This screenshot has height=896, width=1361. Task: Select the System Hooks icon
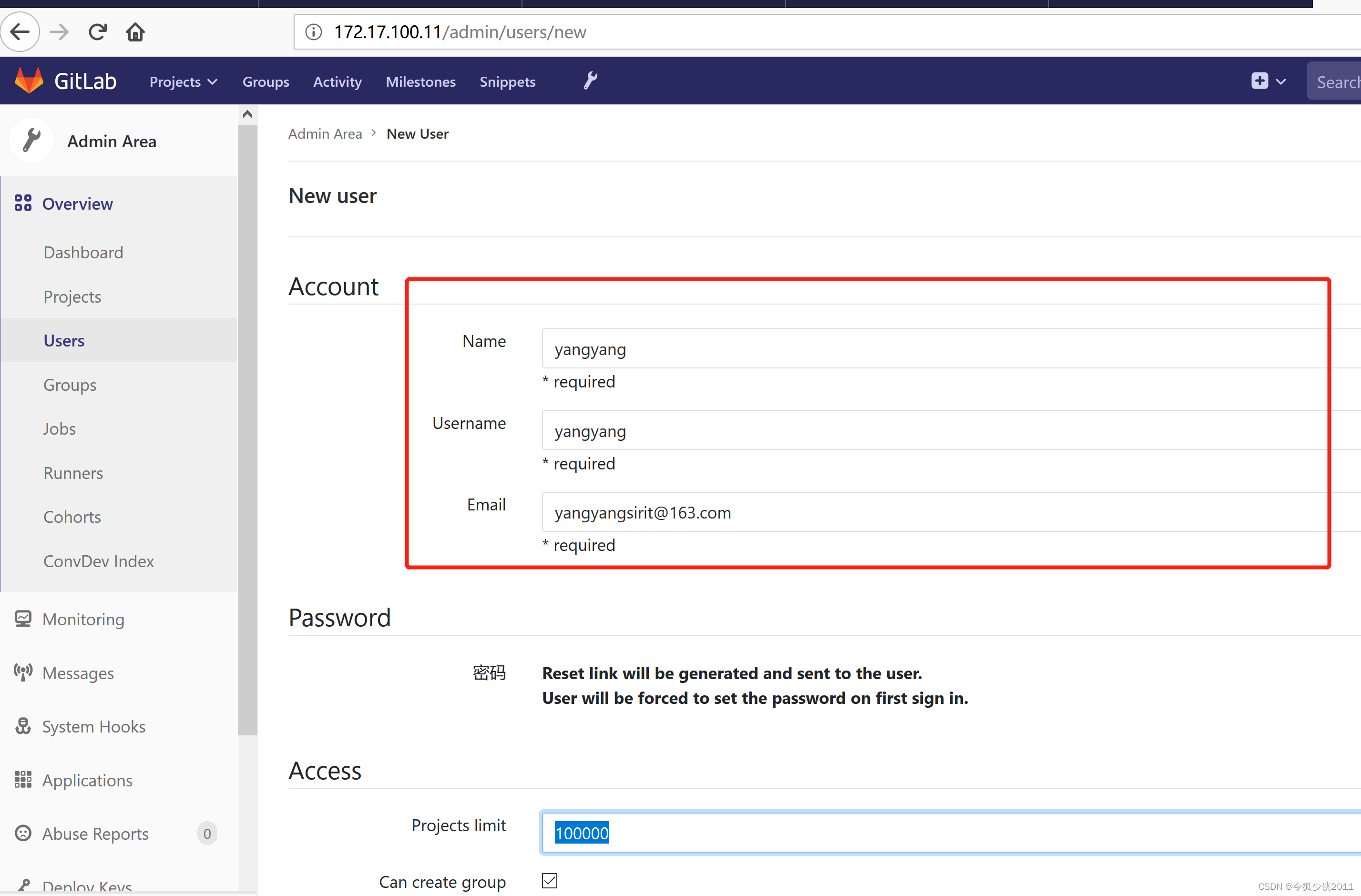(23, 725)
